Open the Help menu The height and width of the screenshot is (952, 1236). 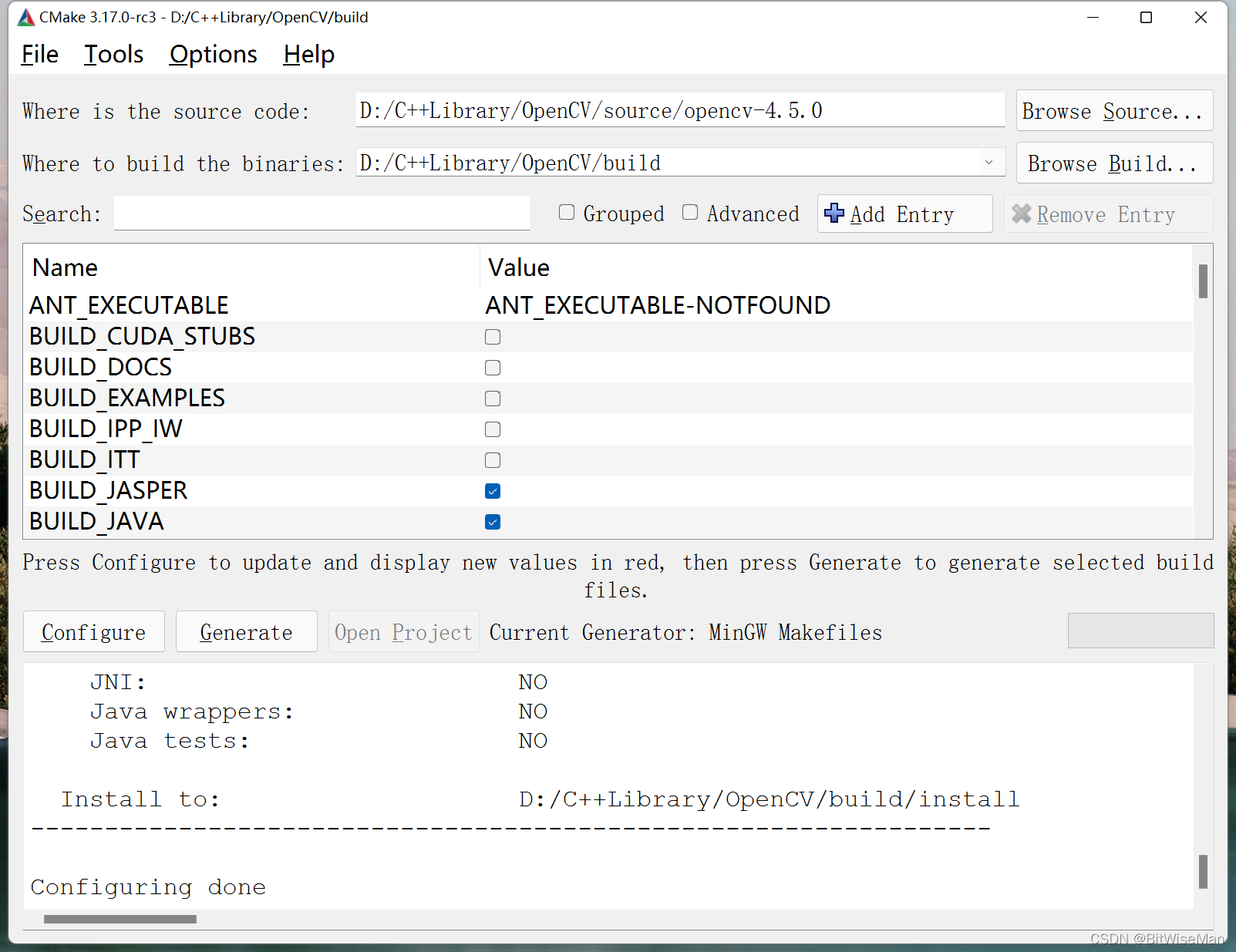pyautogui.click(x=308, y=55)
